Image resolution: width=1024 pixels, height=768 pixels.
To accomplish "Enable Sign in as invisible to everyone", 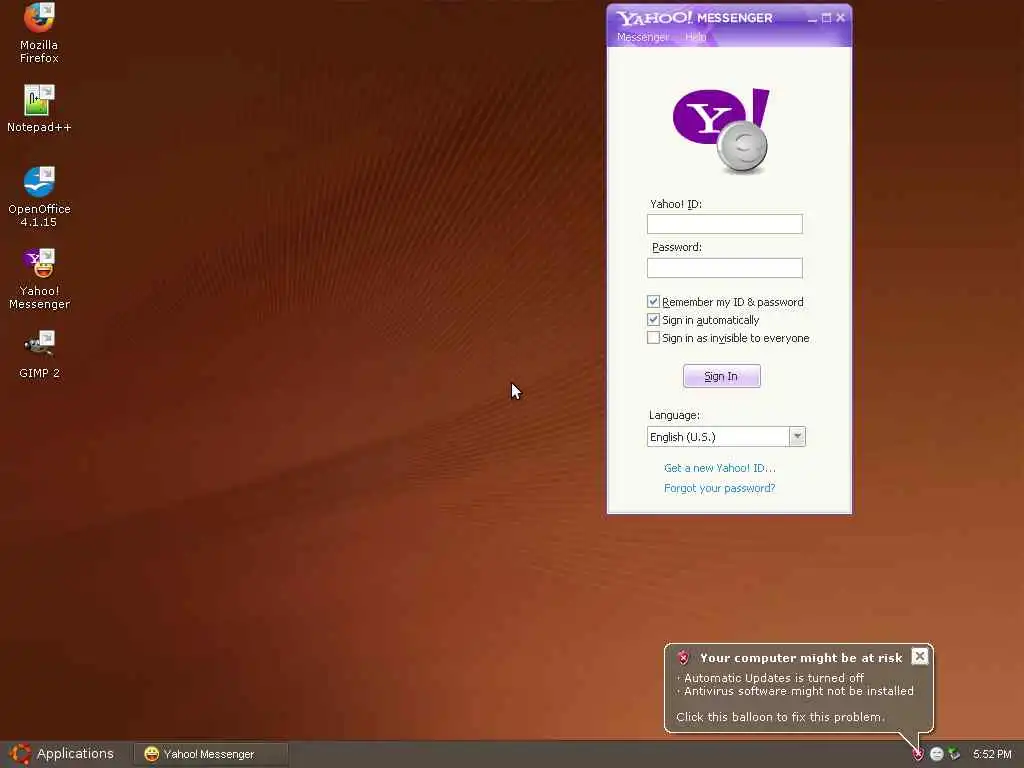I will pos(653,338).
